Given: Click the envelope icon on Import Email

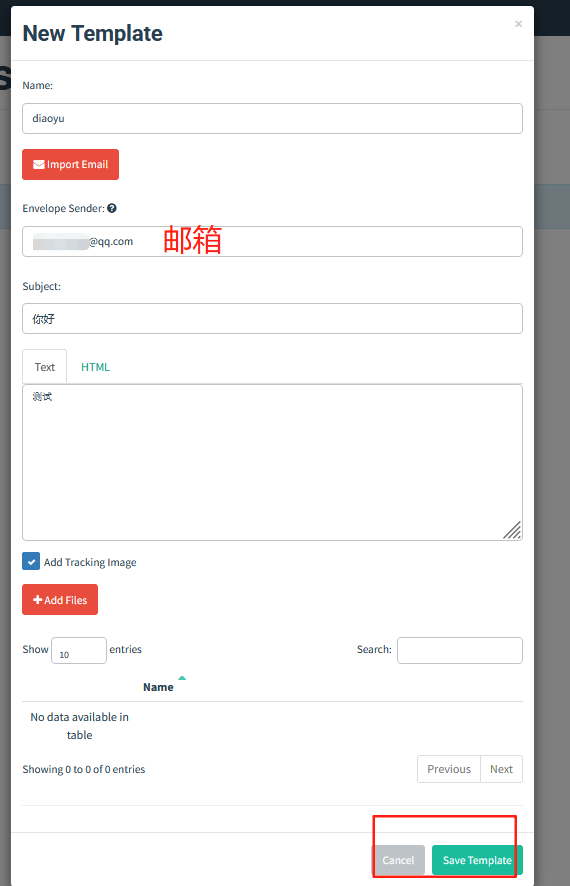Looking at the screenshot, I should [x=39, y=164].
